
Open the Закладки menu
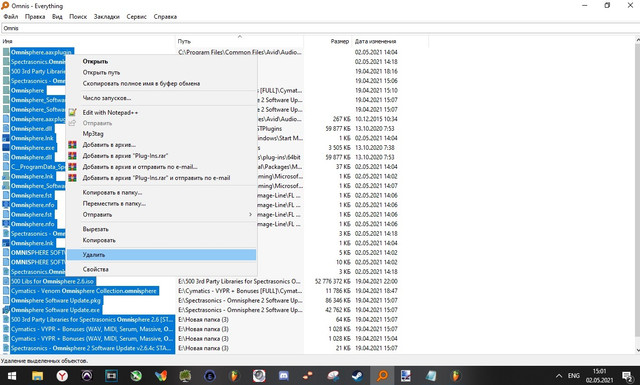(107, 17)
